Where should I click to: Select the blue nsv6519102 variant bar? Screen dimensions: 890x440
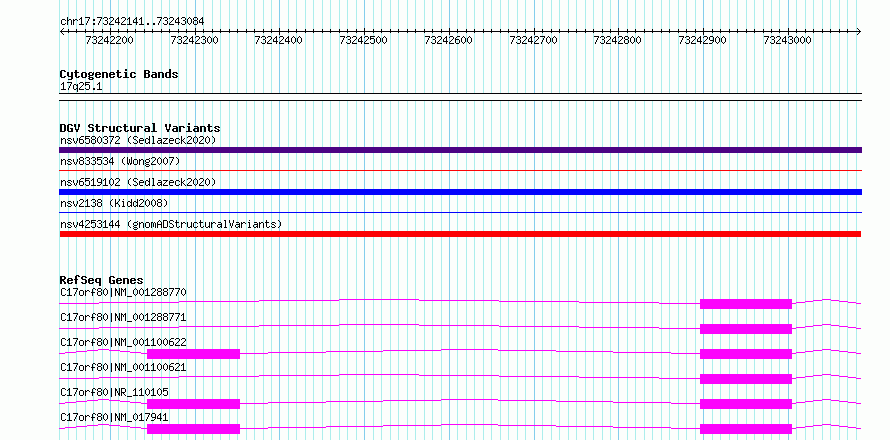point(460,192)
